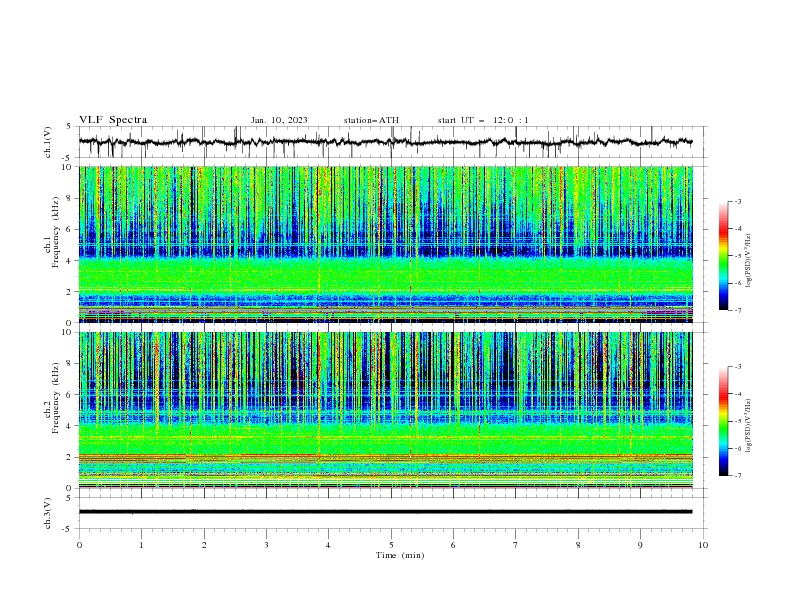792x612 pixels.
Task: Click the '4' frequency tick of ch.2 spectrogram
Action: [x=71, y=426]
